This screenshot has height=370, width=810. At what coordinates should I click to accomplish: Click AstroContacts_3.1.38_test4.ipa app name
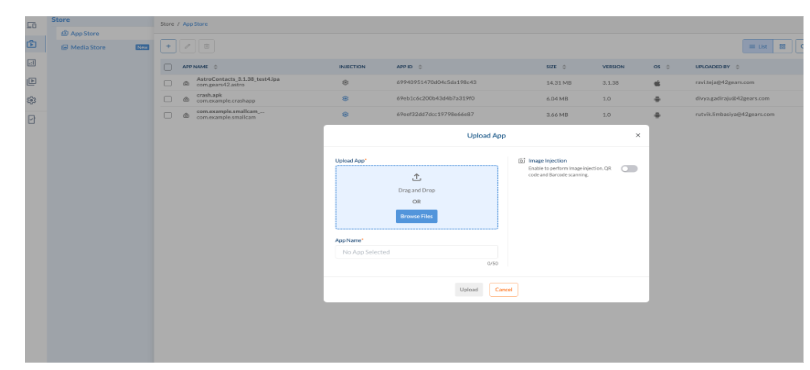tap(238, 79)
